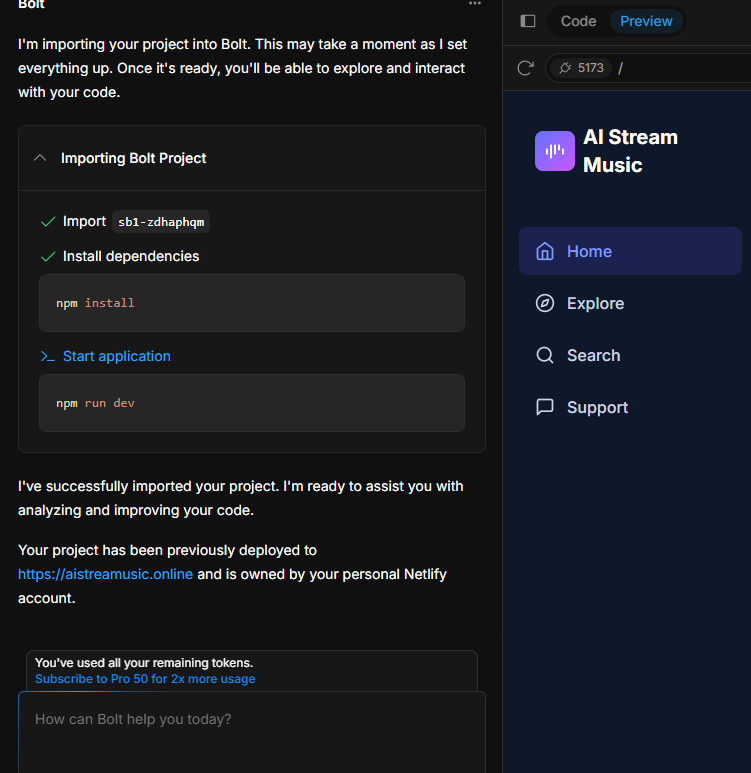Image resolution: width=751 pixels, height=773 pixels.
Task: Click the Explore compass icon
Action: pos(545,303)
